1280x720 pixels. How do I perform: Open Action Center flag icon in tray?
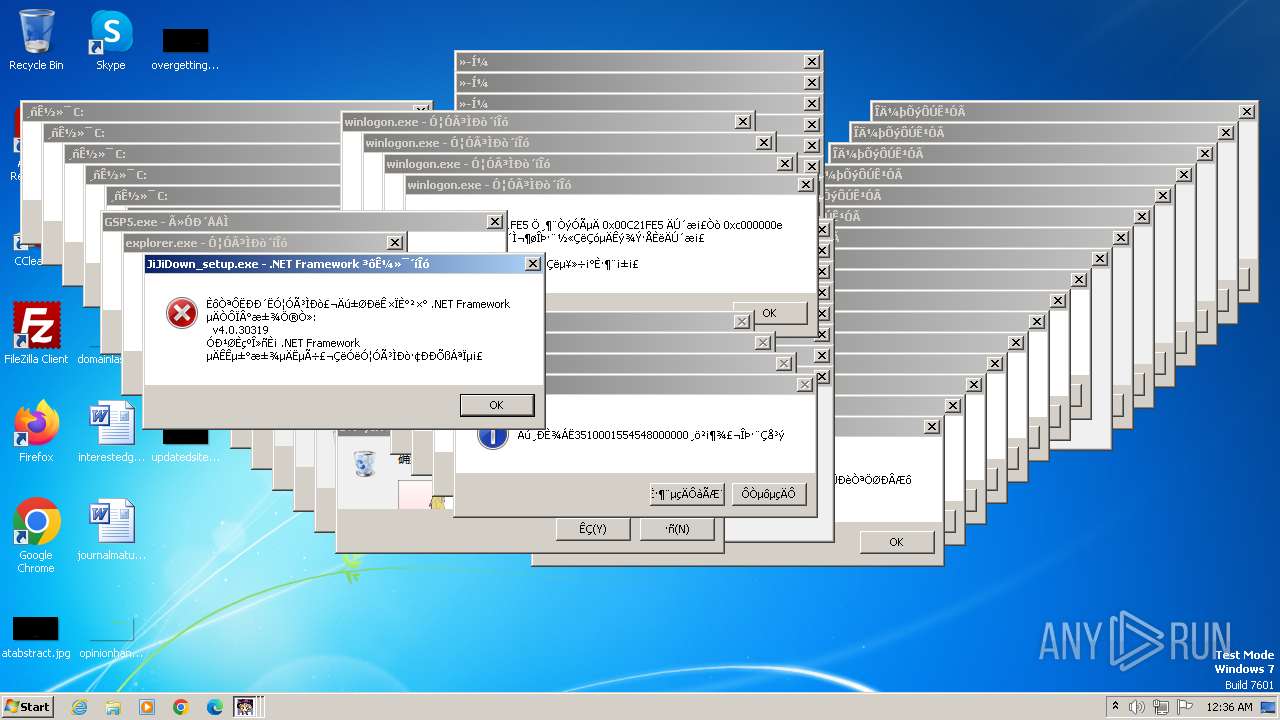1185,707
